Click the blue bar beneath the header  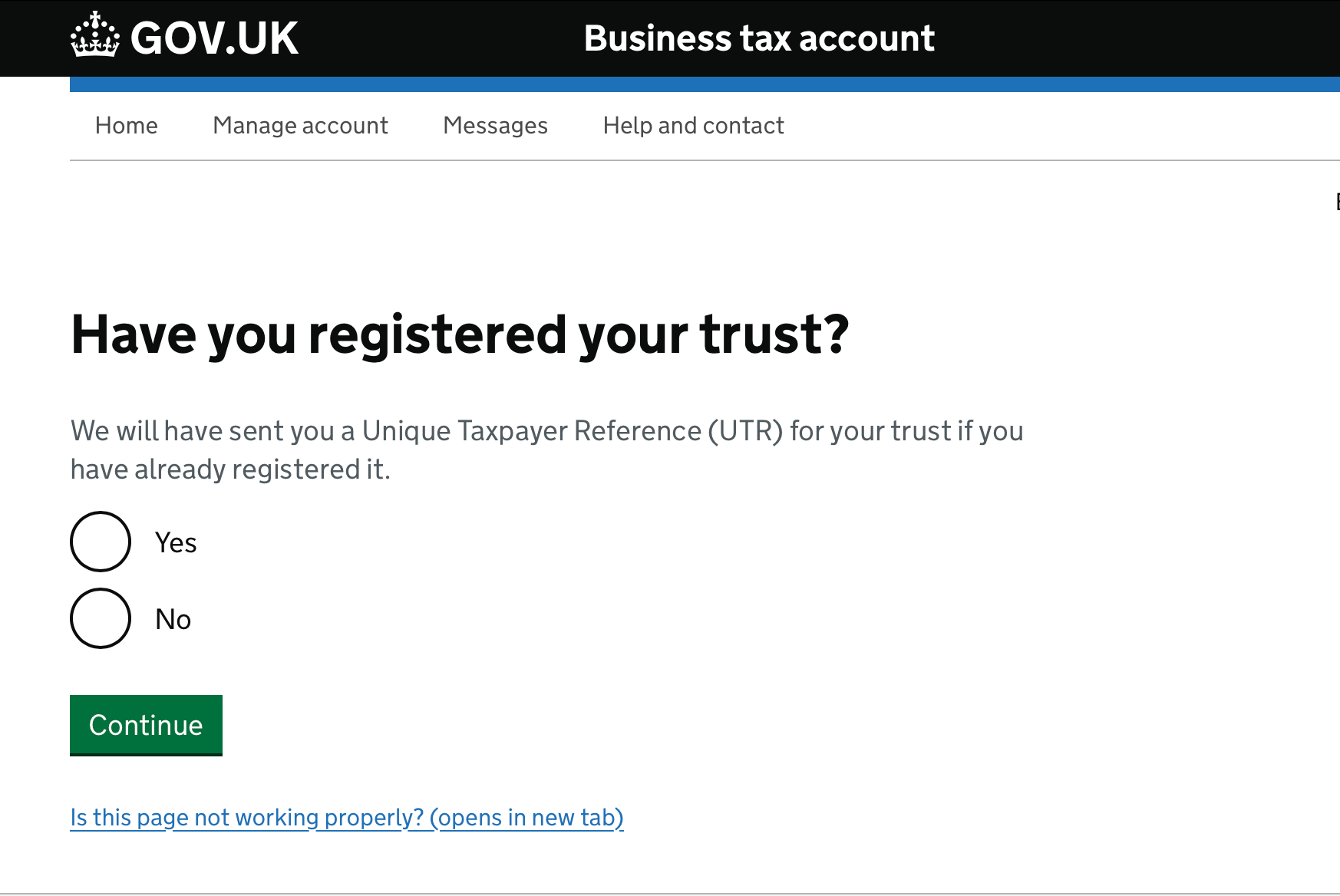pos(691,84)
